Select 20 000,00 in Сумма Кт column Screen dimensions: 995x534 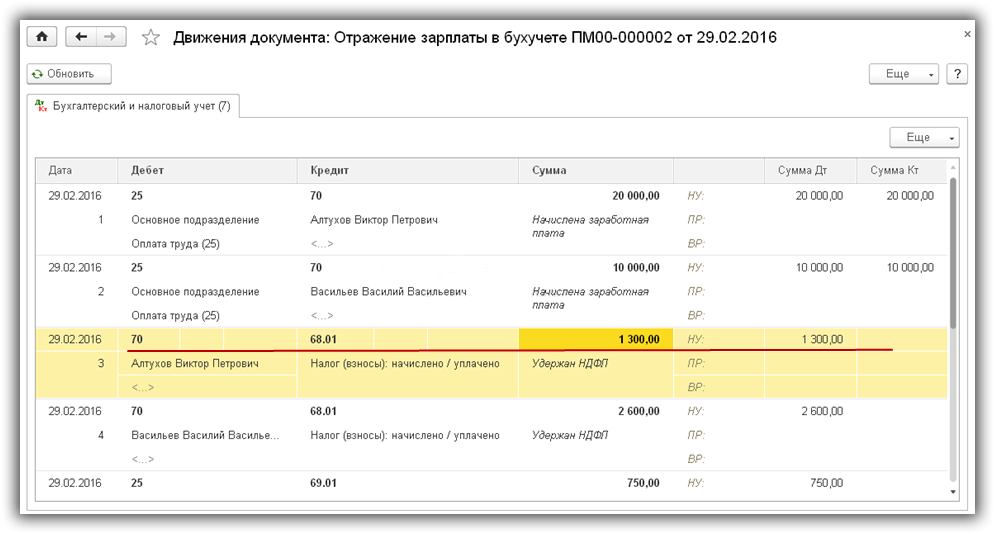click(910, 196)
